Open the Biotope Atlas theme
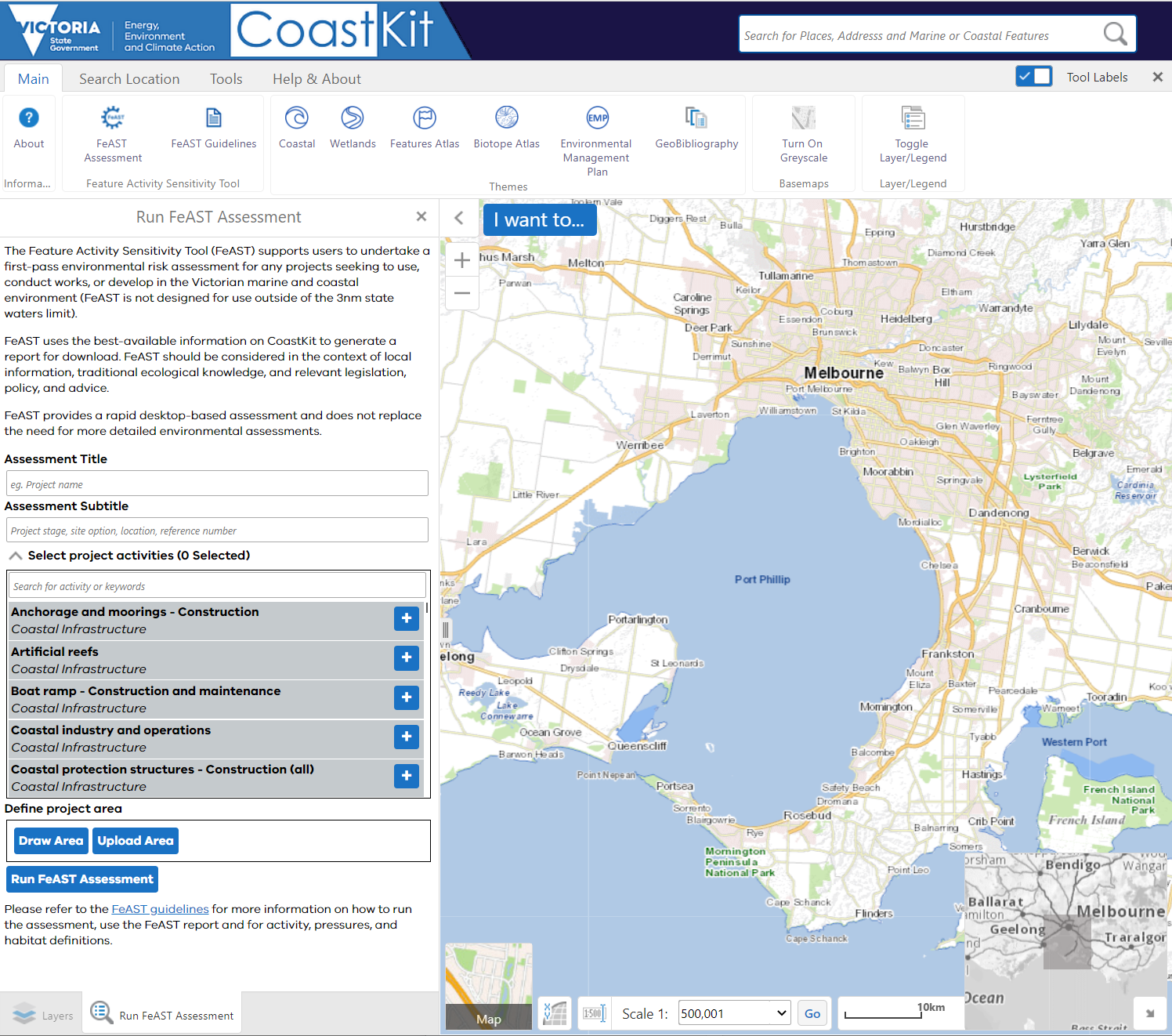This screenshot has height=1036, width=1172. (507, 118)
